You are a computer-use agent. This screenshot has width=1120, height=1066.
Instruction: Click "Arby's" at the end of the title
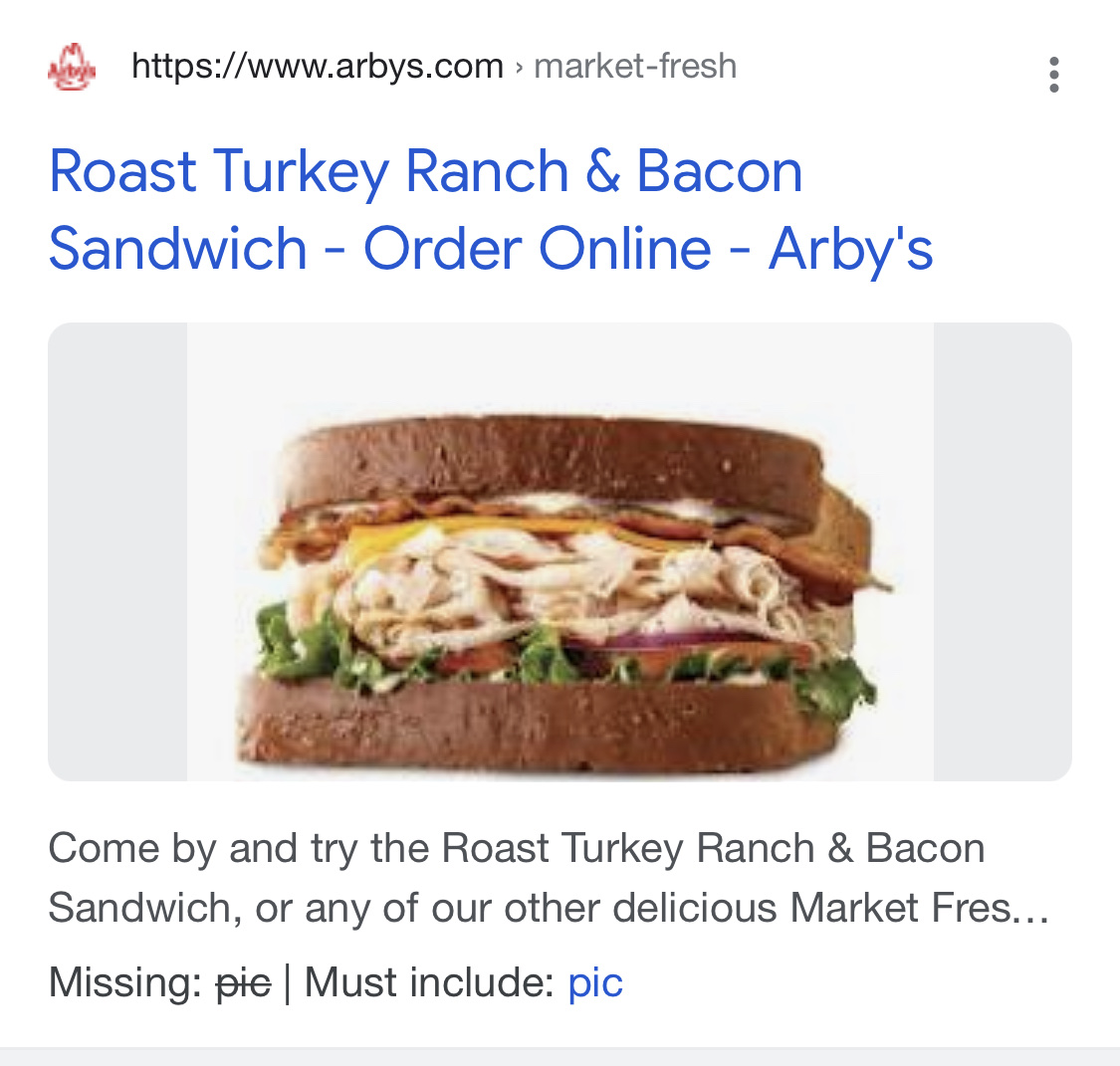coord(850,248)
